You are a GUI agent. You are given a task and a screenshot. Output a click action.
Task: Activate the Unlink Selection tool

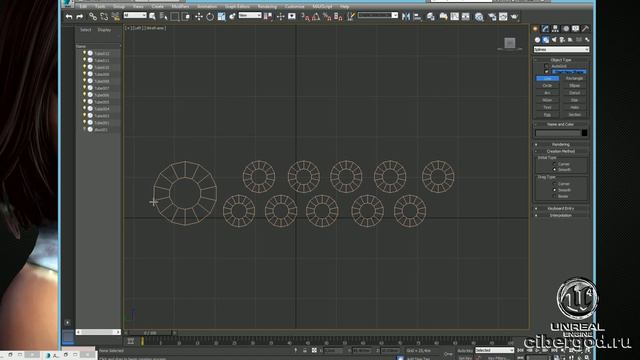[104, 16]
